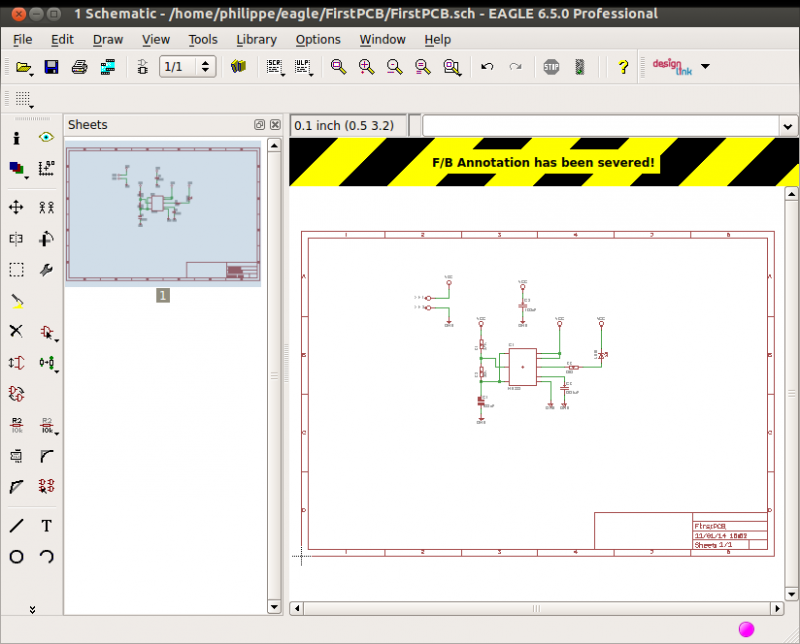800x644 pixels.
Task: Open the sheet selector 1/1 combo box
Action: [187, 67]
